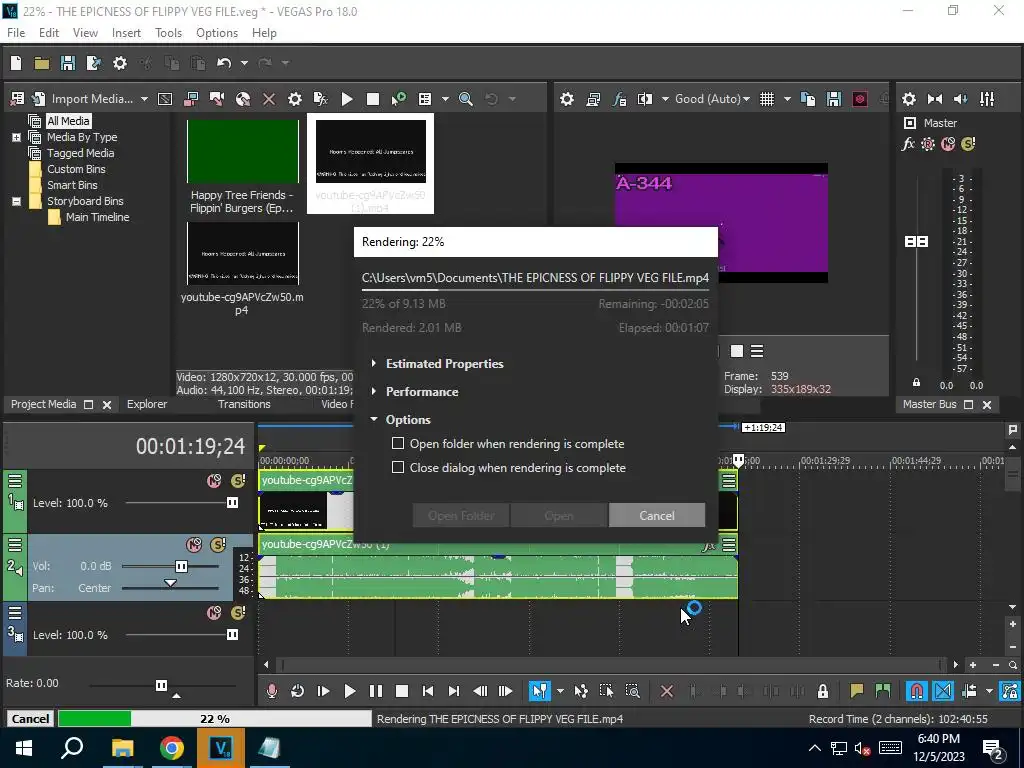The height and width of the screenshot is (768, 1024).
Task: Remove selected media with red X icon
Action: (x=268, y=99)
